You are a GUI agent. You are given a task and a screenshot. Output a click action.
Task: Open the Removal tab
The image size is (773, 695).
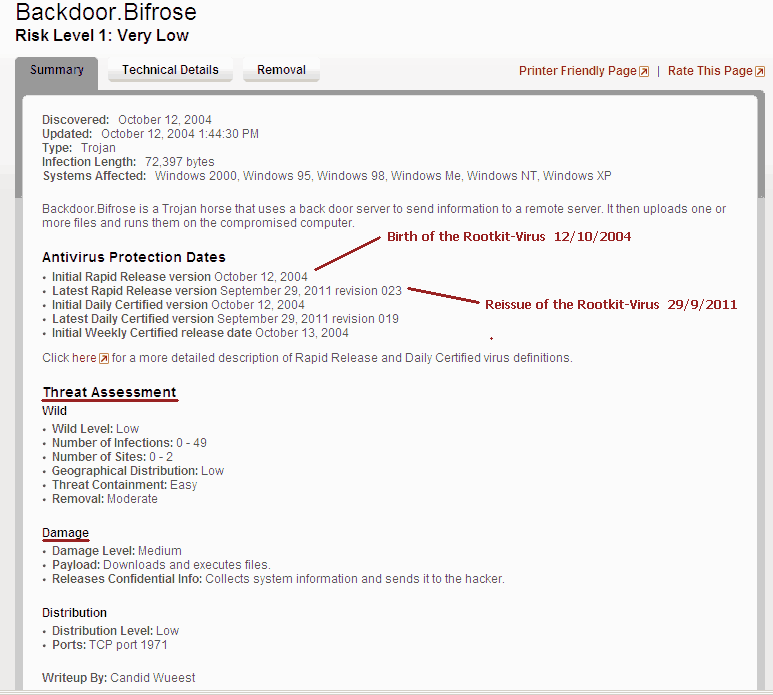[281, 71]
